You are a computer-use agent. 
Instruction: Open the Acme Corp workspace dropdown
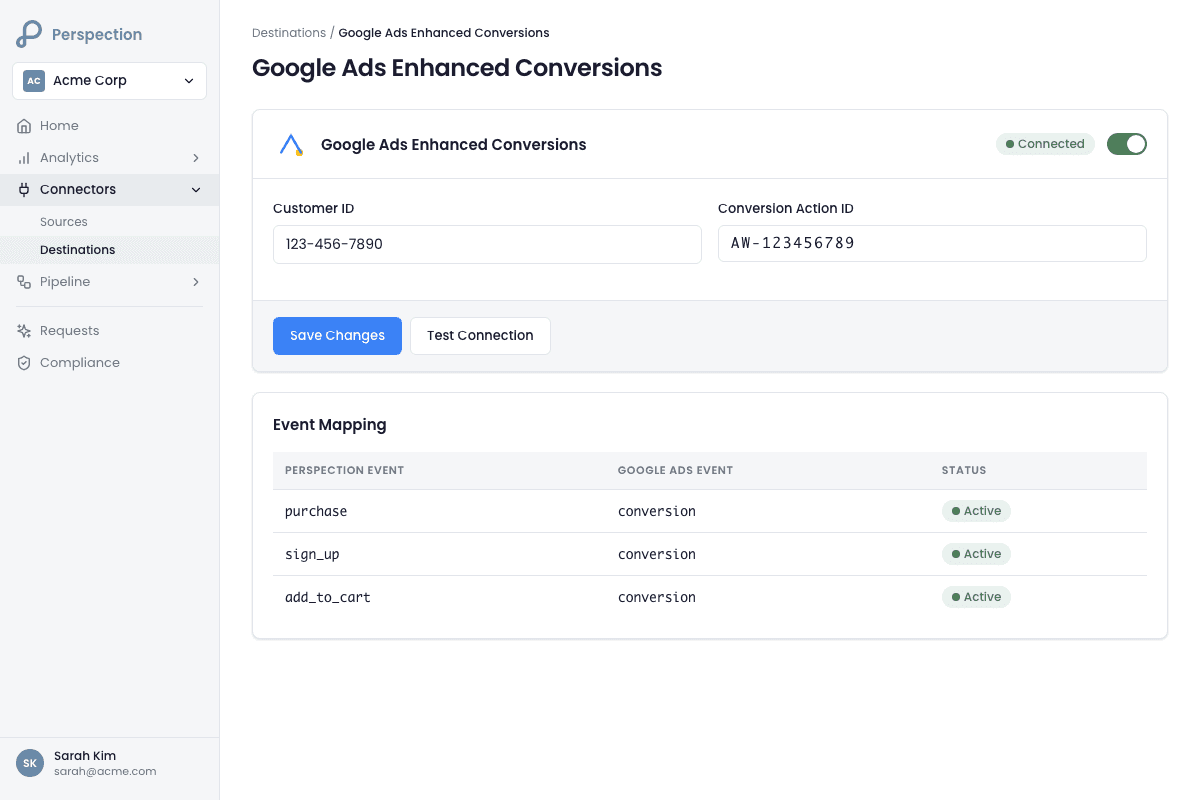pyautogui.click(x=109, y=81)
